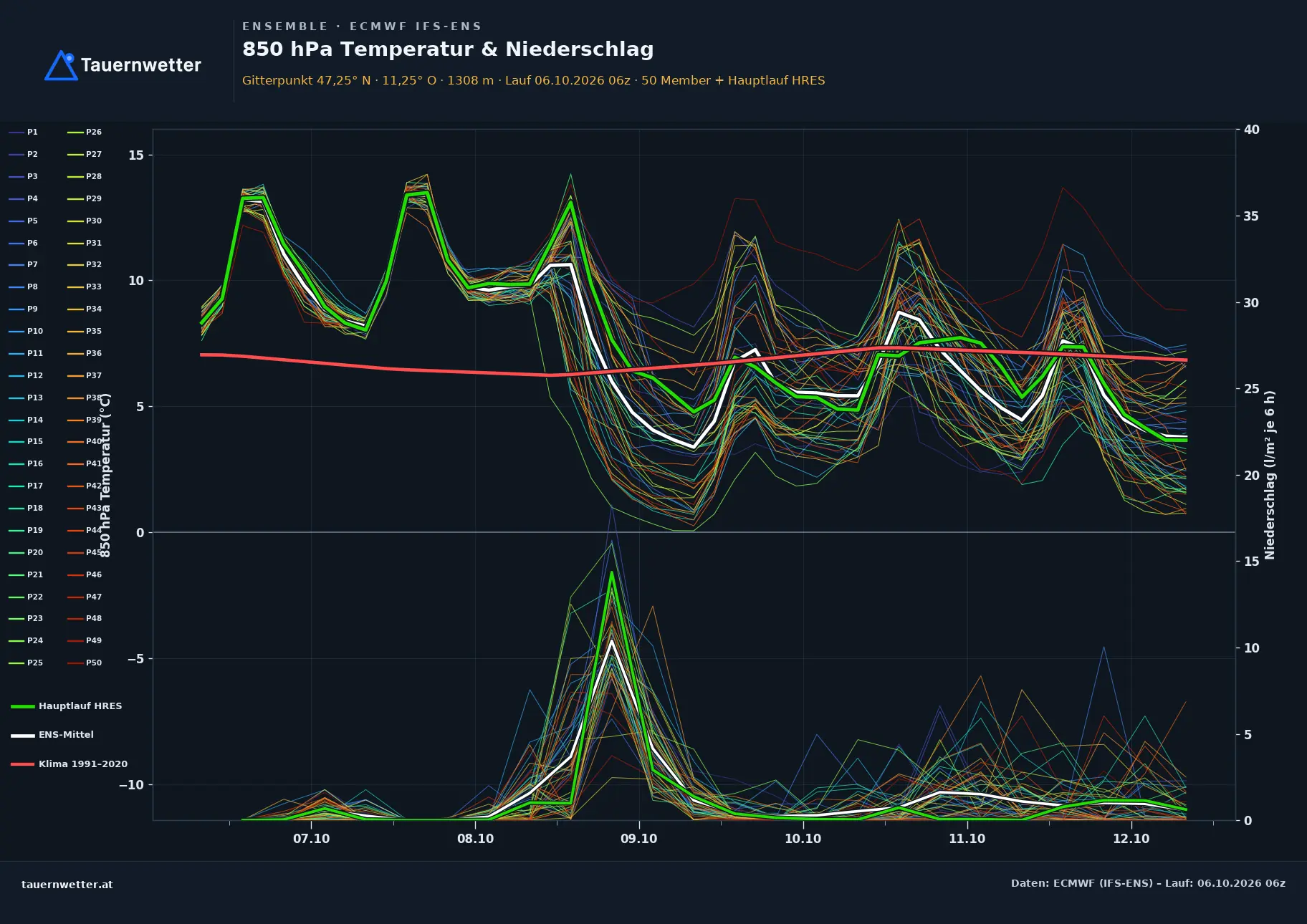Toggle member P33 in the legend
This screenshot has width=1307, height=924.
(x=85, y=287)
